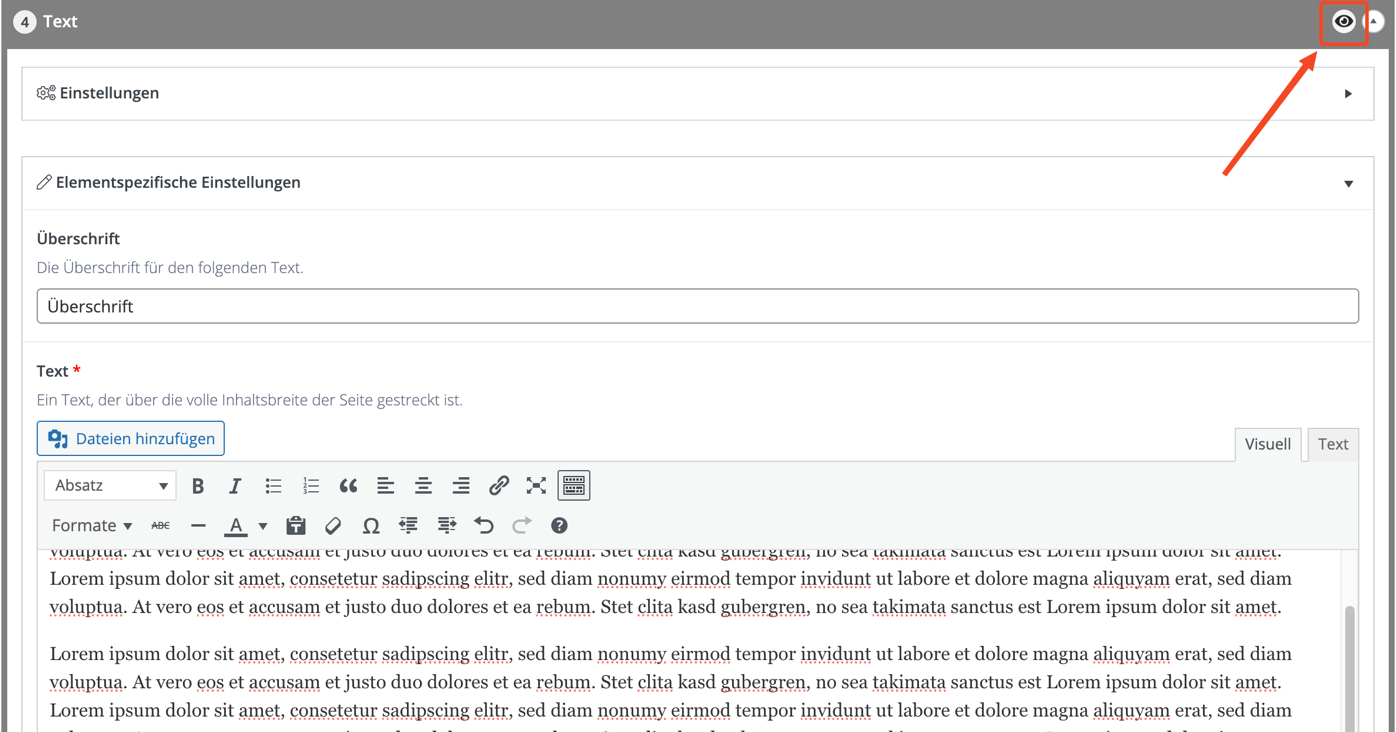The width and height of the screenshot is (1396, 732).
Task: Click into the Überschrift input field
Action: coord(697,307)
